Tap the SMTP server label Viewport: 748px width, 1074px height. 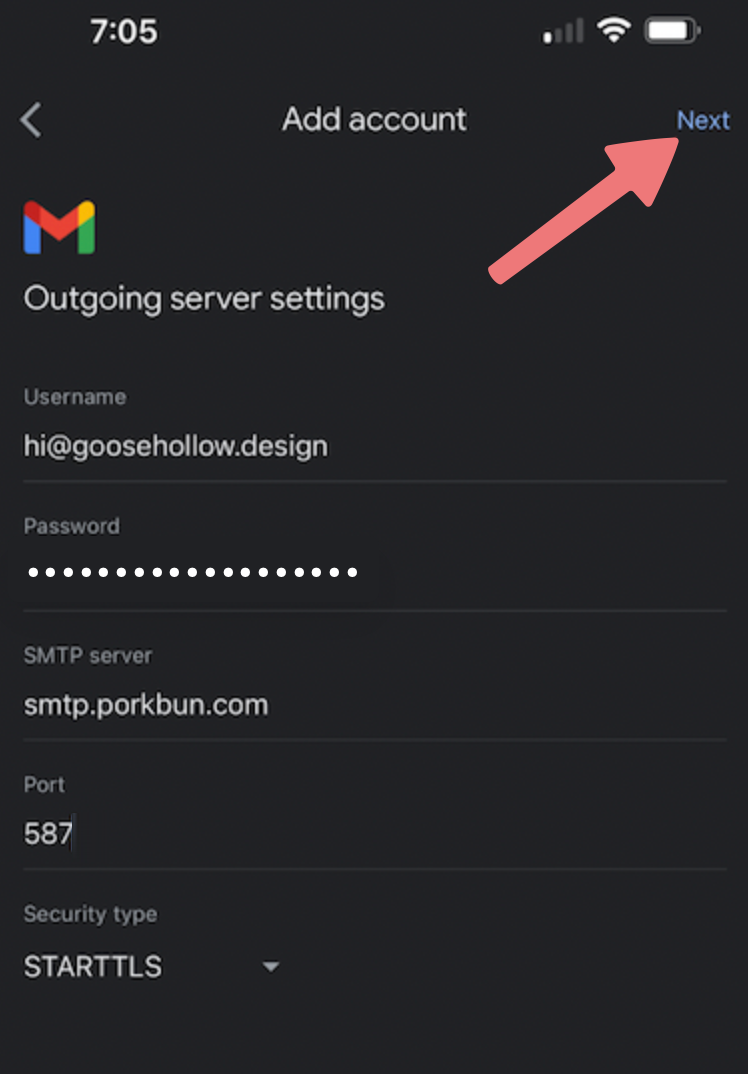pyautogui.click(x=88, y=655)
